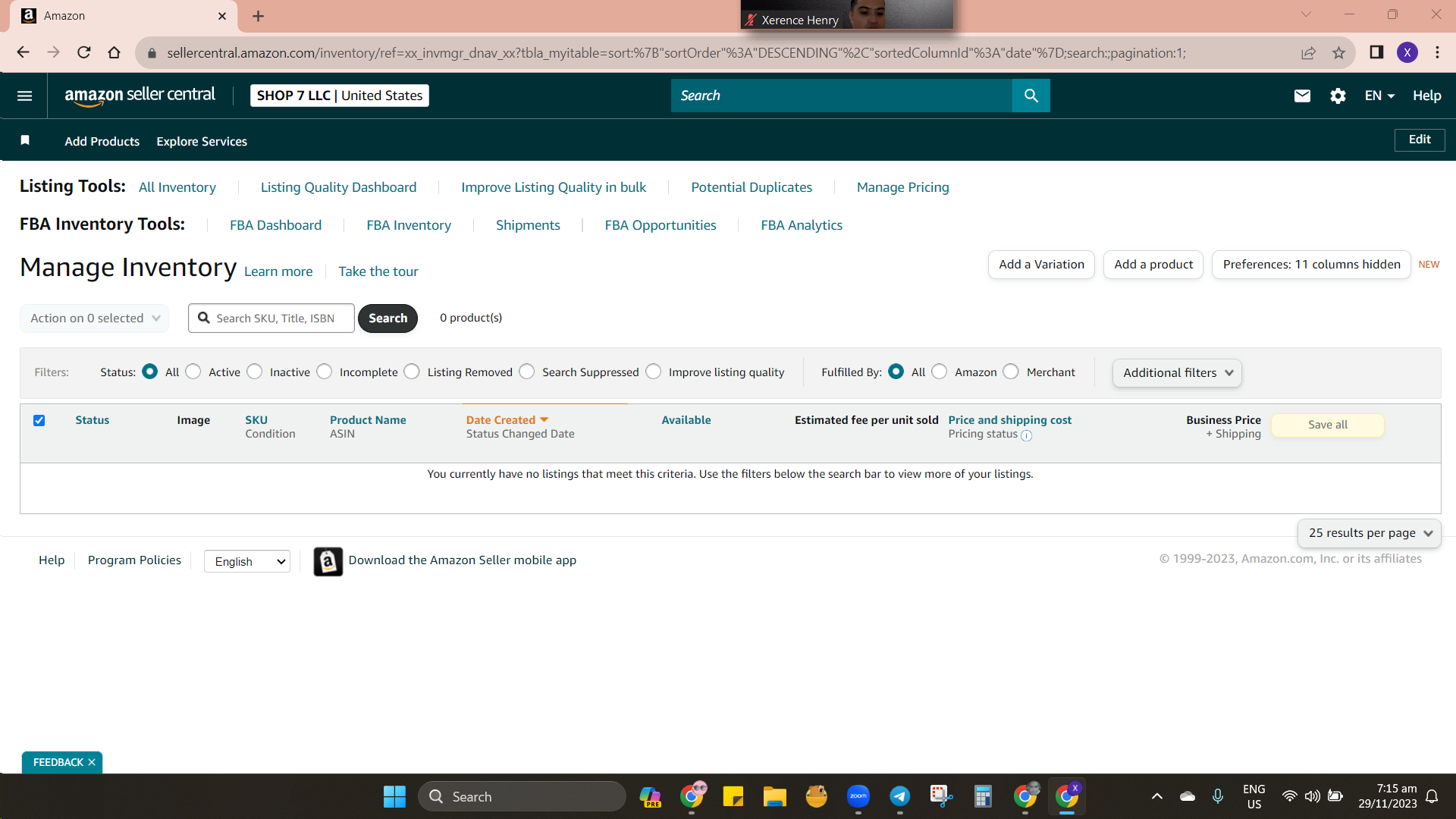The width and height of the screenshot is (1456, 819).
Task: Select Fulfilled By All radio button
Action: click(896, 372)
